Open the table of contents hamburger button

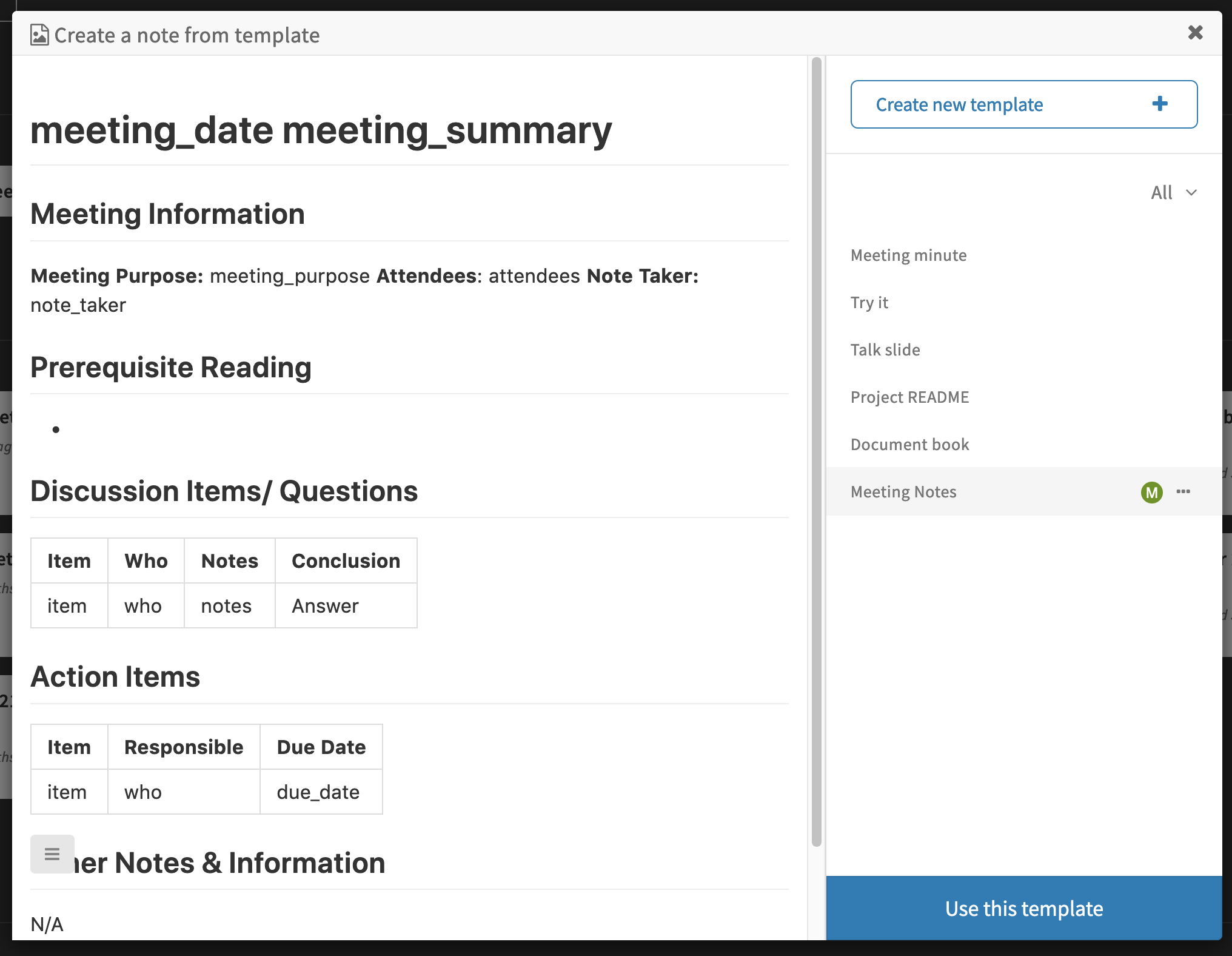(52, 854)
